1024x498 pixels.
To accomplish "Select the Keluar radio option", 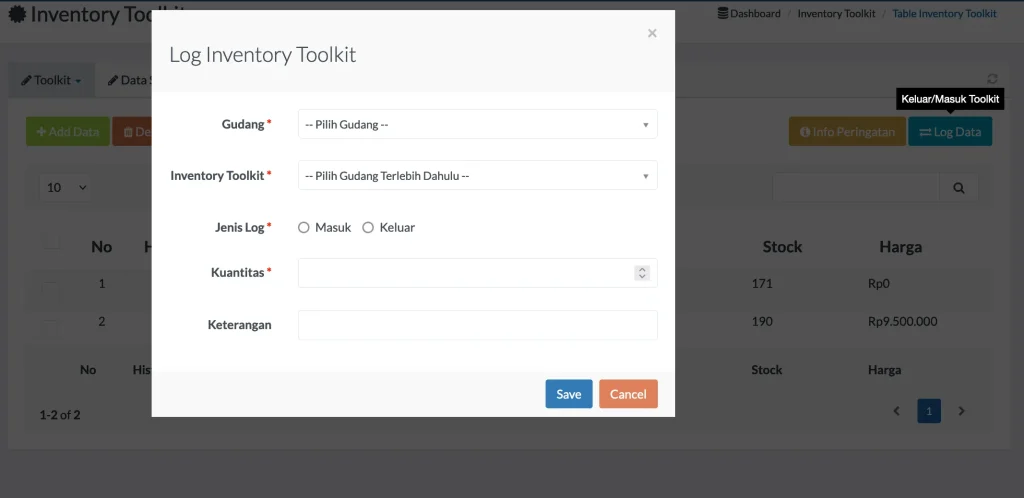I will click(x=368, y=228).
